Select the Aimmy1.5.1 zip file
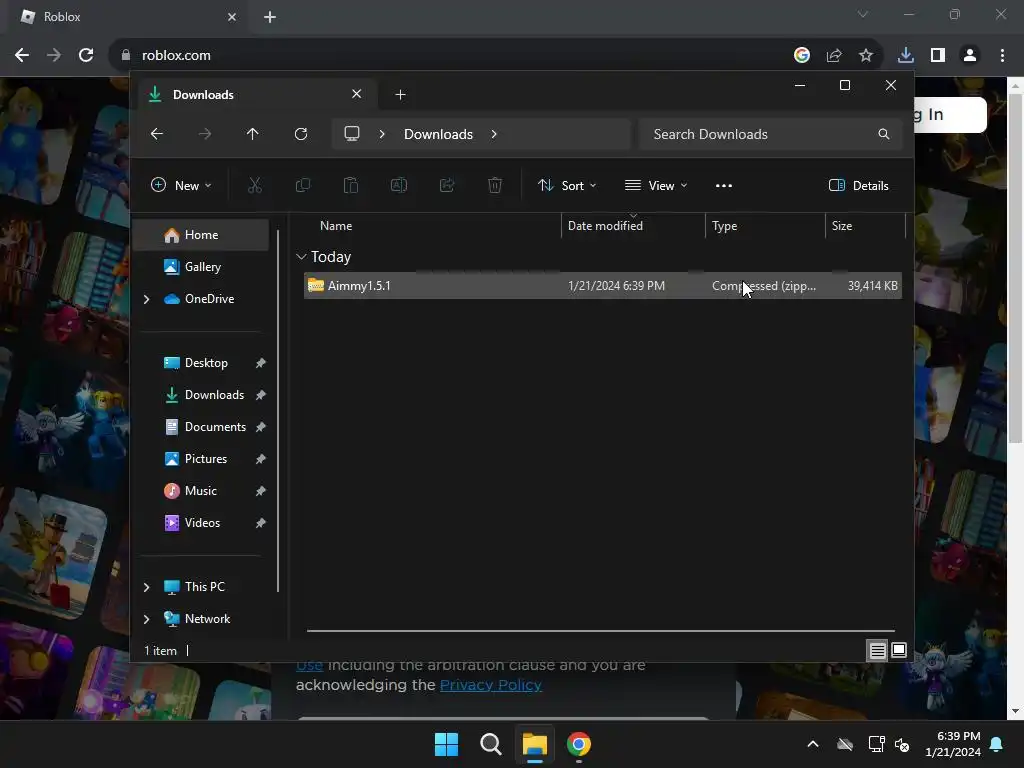Image resolution: width=1024 pixels, height=768 pixels. pos(602,286)
